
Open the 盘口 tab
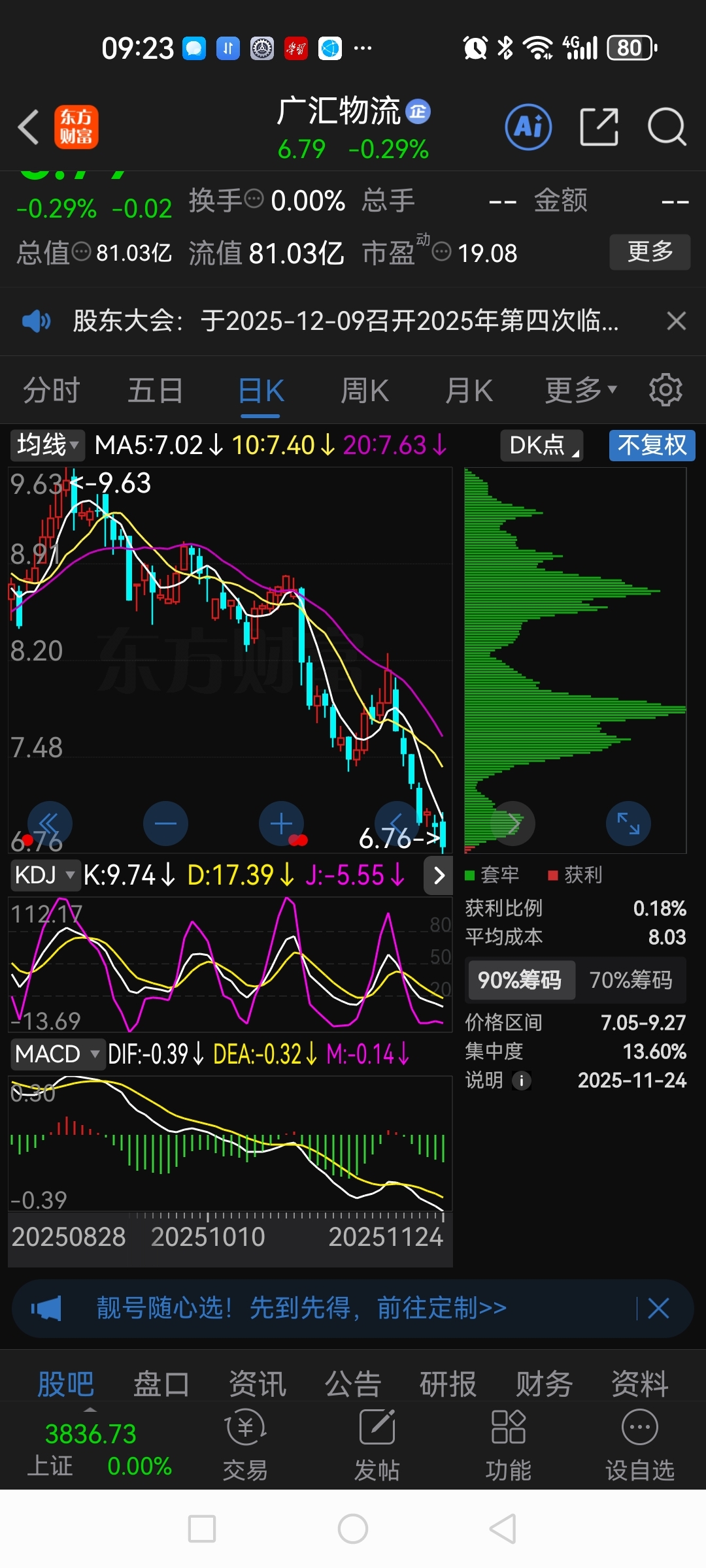click(161, 1383)
